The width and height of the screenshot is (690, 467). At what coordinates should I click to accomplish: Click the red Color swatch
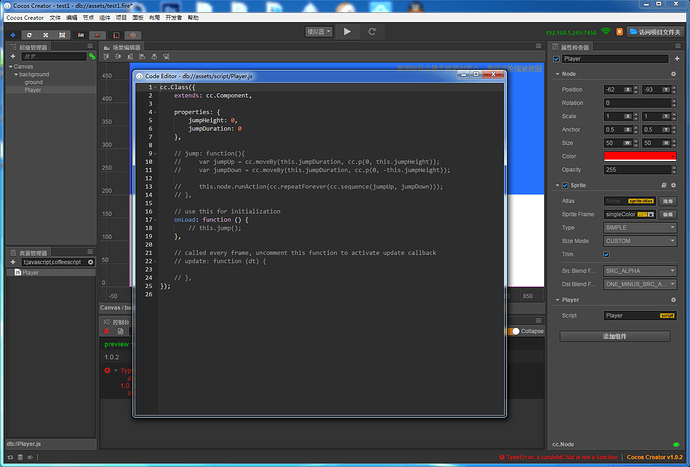639,156
